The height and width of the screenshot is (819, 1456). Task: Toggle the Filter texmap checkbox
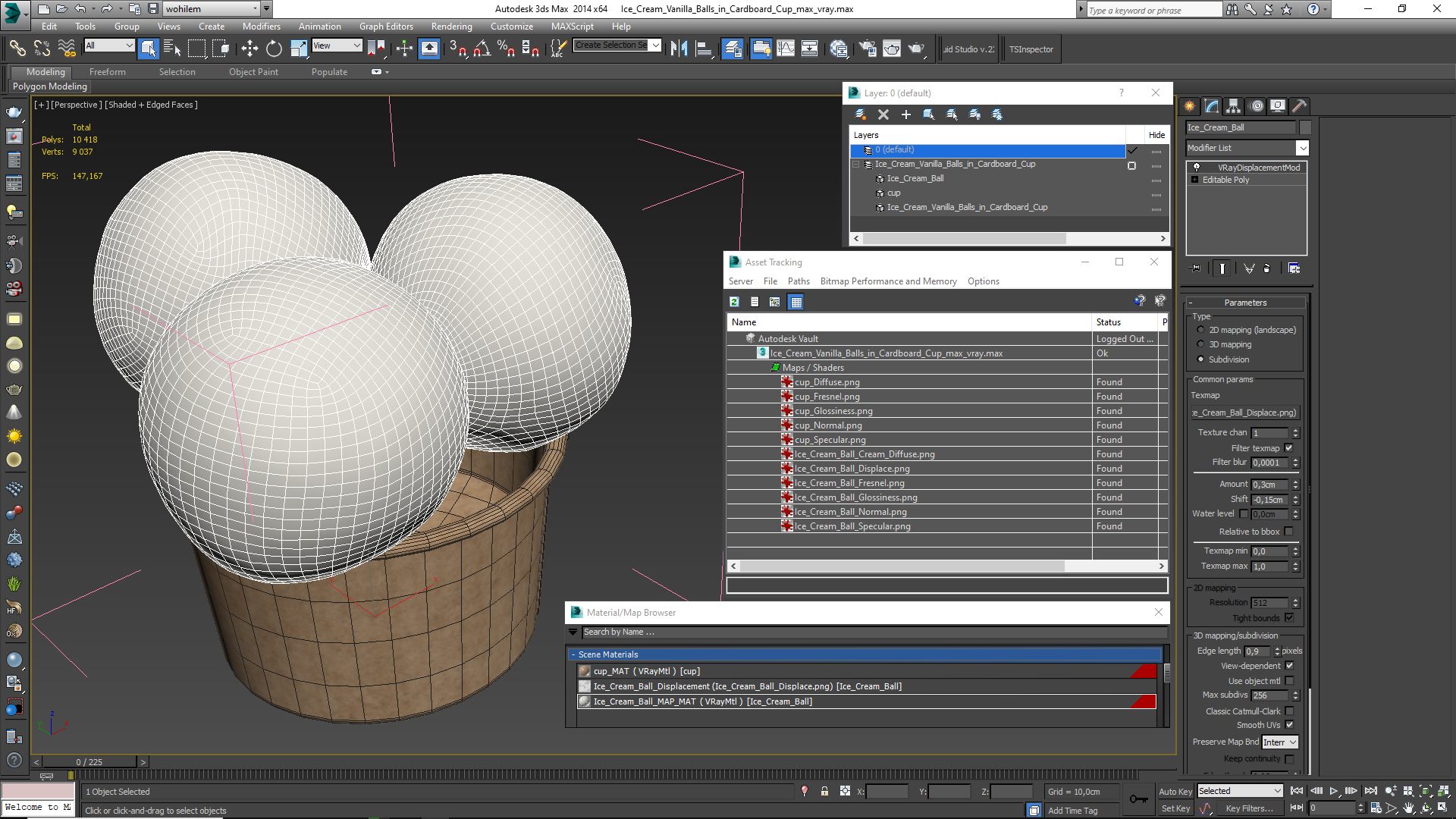(x=1289, y=448)
